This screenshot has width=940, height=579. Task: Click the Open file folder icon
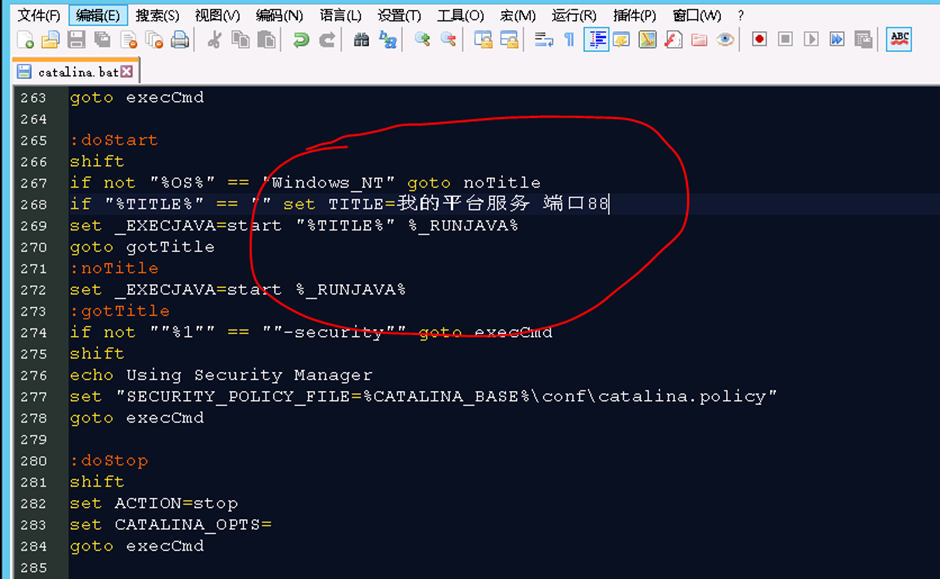click(50, 40)
